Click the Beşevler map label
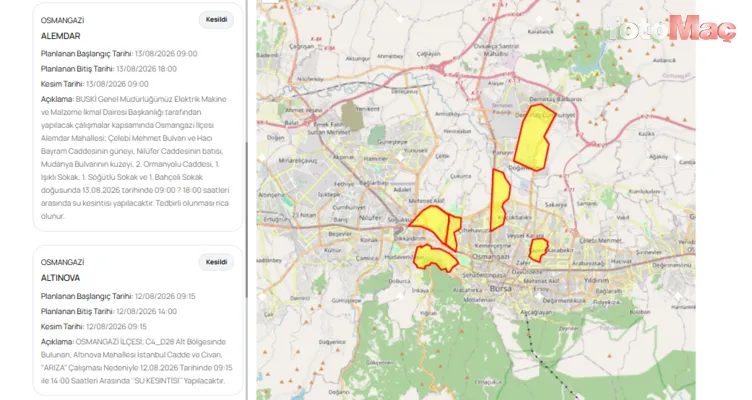 pyautogui.click(x=340, y=234)
